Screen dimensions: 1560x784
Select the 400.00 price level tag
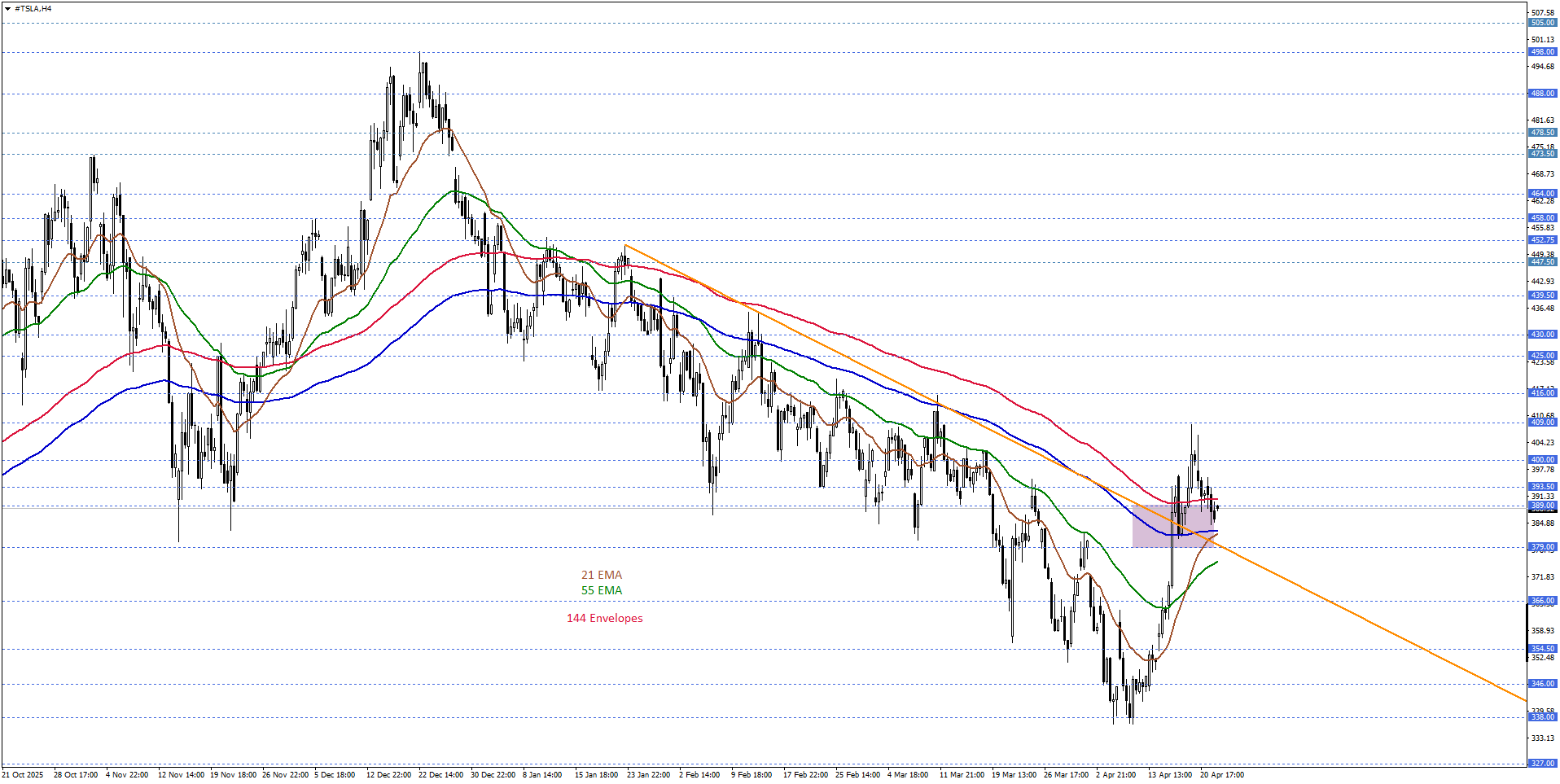tap(1542, 460)
